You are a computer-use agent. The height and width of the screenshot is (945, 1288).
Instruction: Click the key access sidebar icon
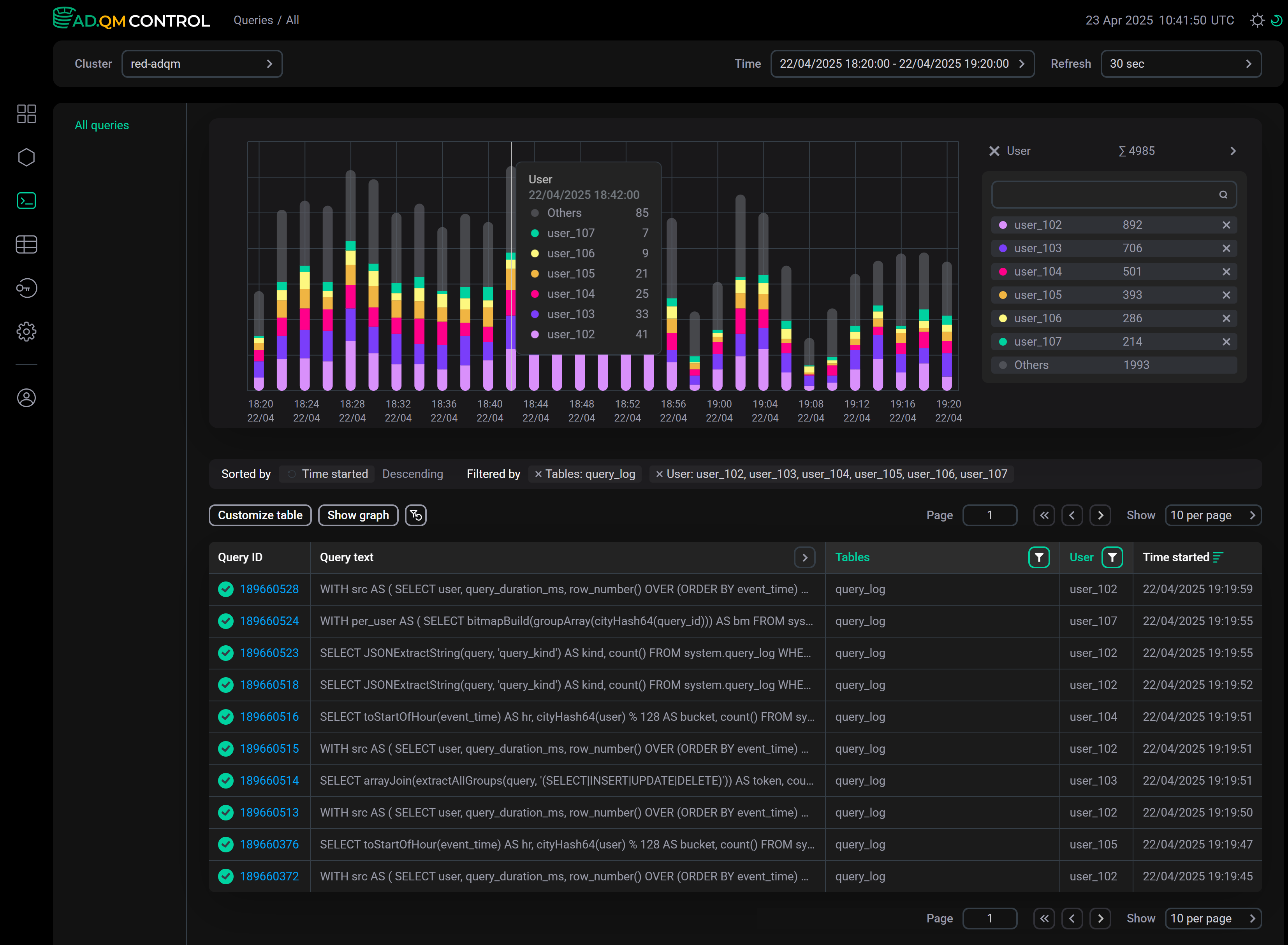pos(26,288)
